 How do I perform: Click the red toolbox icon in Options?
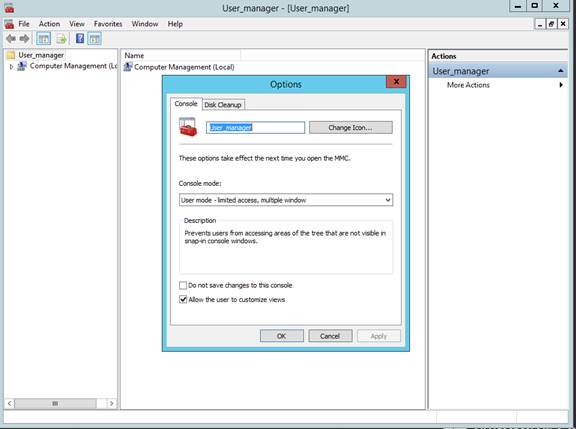click(x=188, y=127)
